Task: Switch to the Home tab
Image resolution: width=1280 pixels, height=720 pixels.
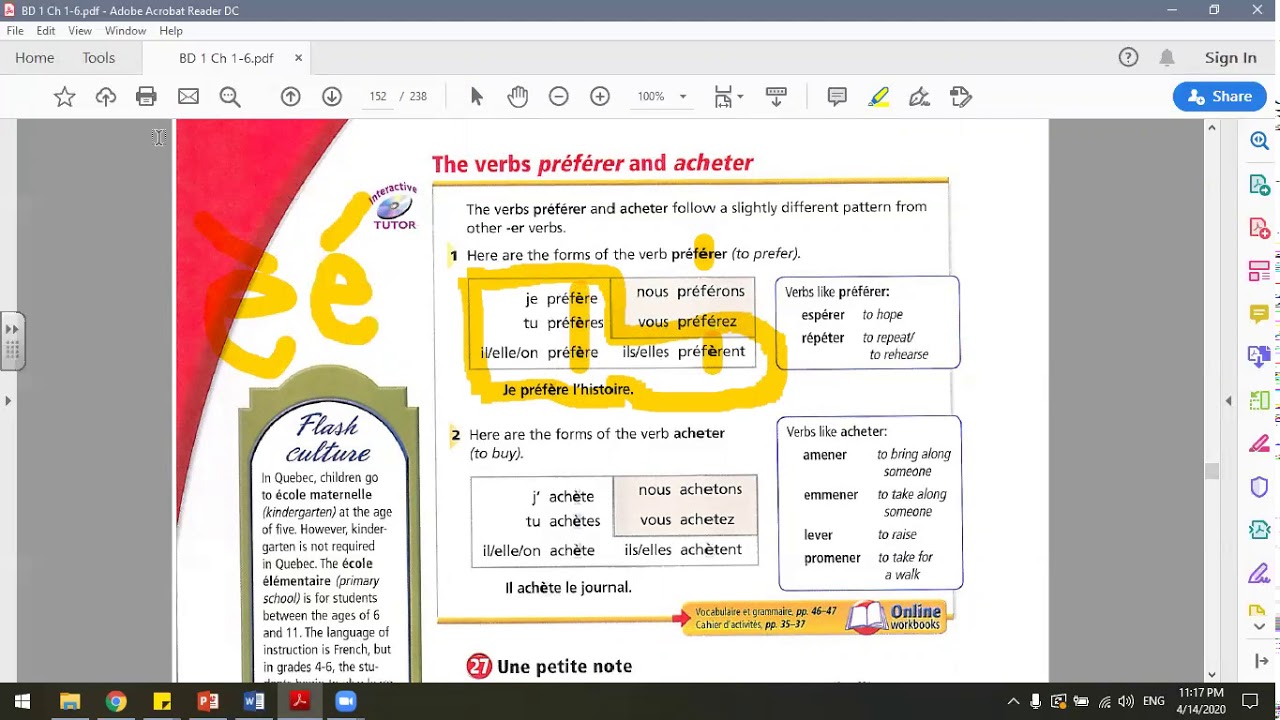Action: click(x=35, y=58)
